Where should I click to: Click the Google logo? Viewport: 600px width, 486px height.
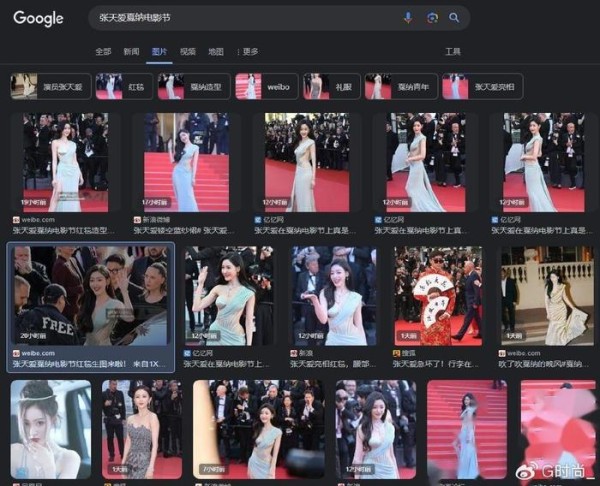pos(38,18)
